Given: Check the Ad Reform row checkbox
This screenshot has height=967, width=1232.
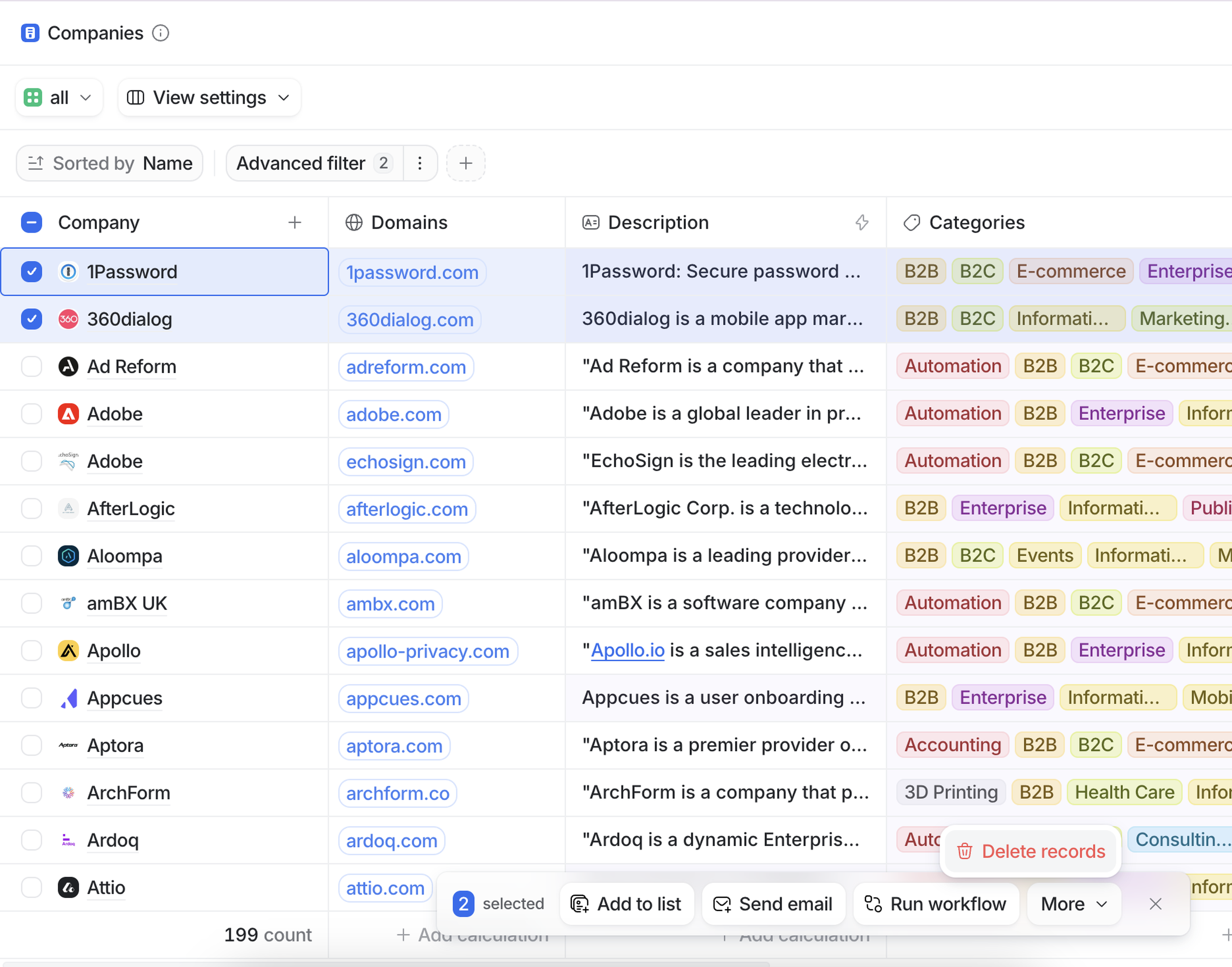Looking at the screenshot, I should click(32, 366).
